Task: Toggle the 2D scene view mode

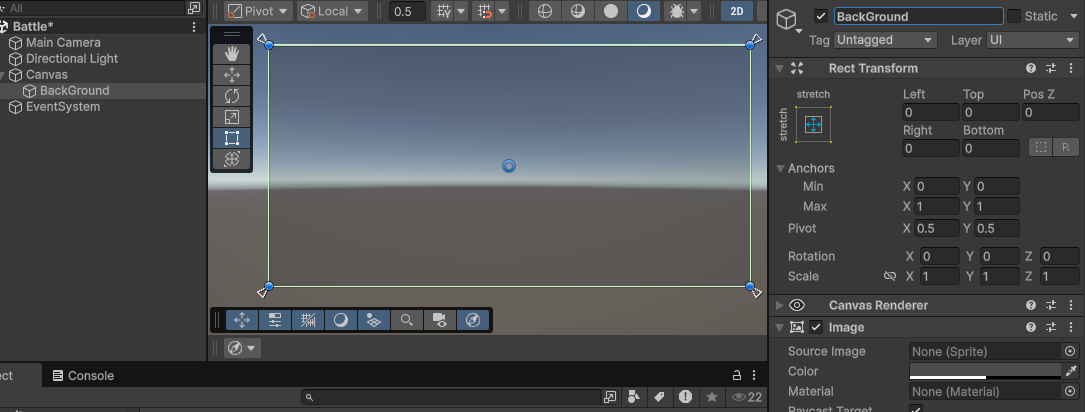Action: [737, 12]
